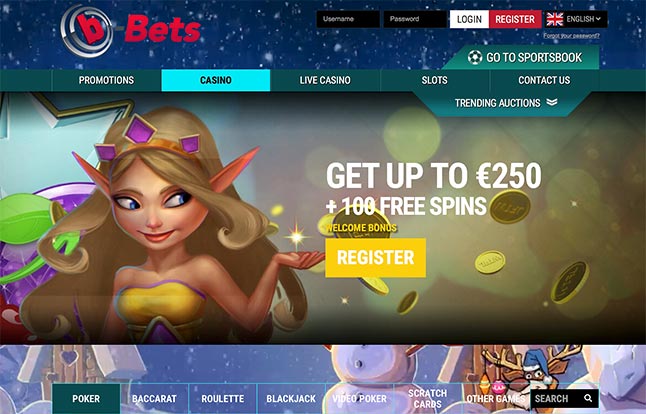
Task: Focus the Username input field
Action: point(348,19)
